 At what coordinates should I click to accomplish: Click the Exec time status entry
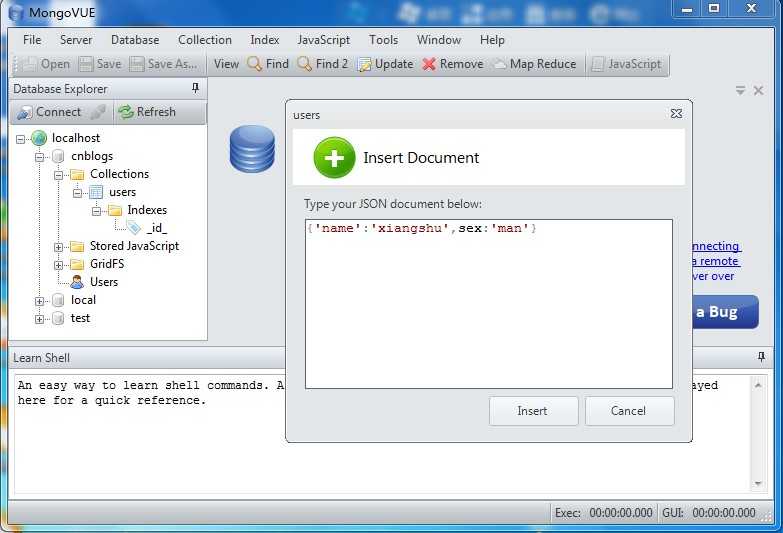point(604,513)
